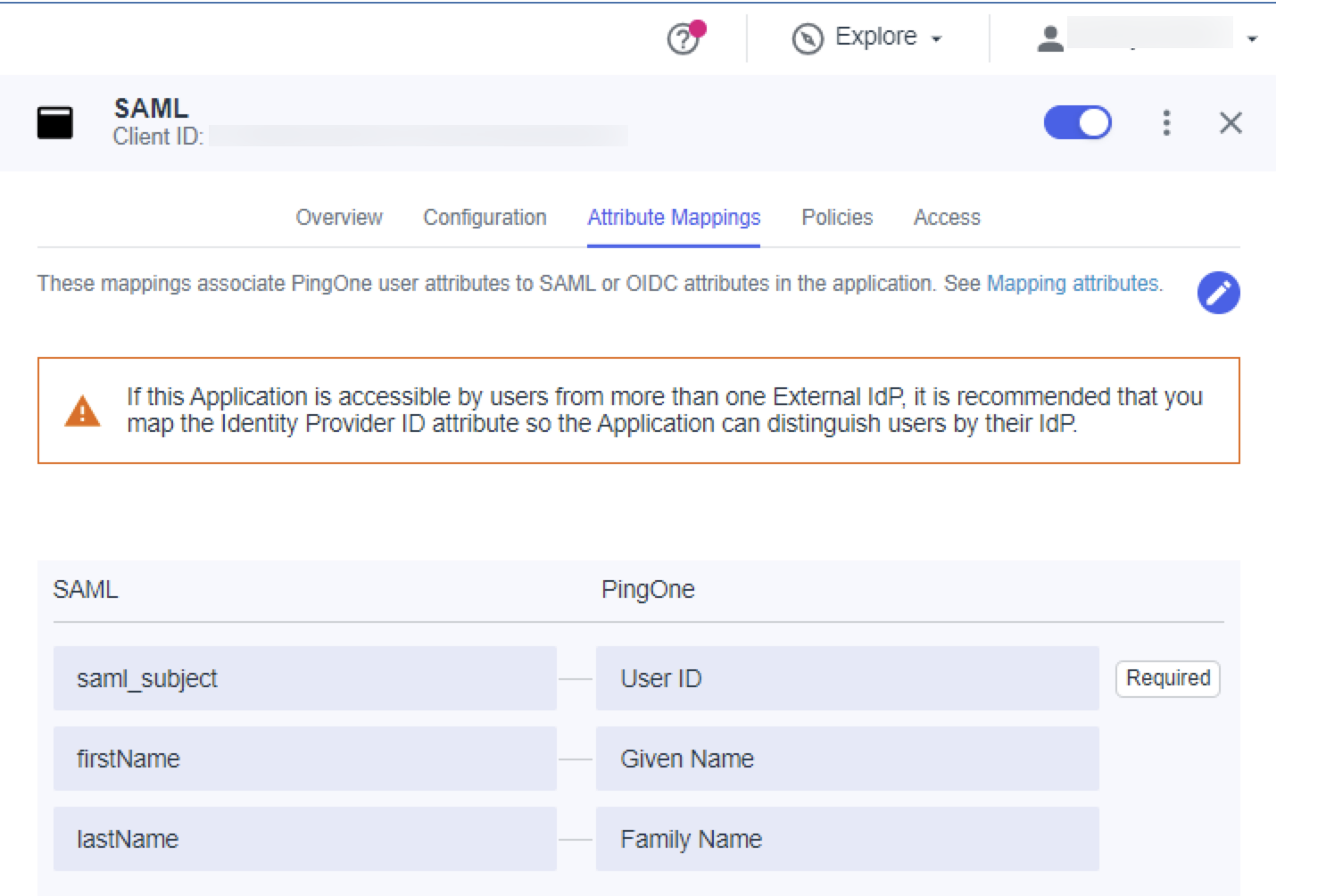Click the SAML application window icon
Image resolution: width=1326 pixels, height=896 pixels.
[55, 123]
